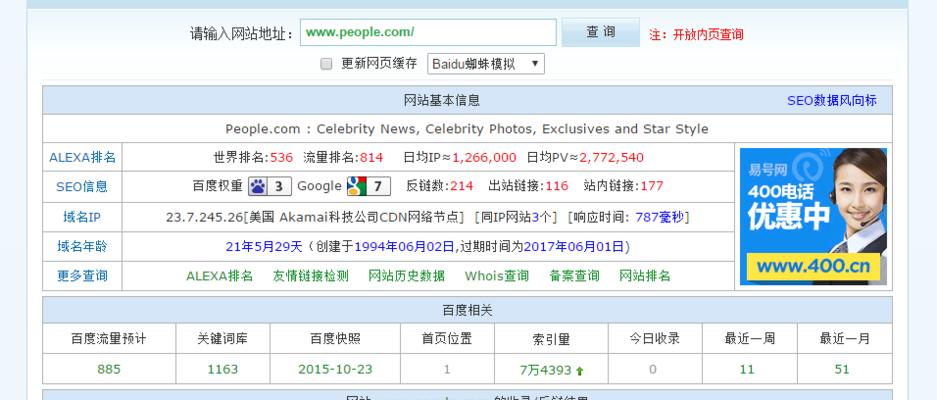Click response time 787毫秒

(x=660, y=217)
